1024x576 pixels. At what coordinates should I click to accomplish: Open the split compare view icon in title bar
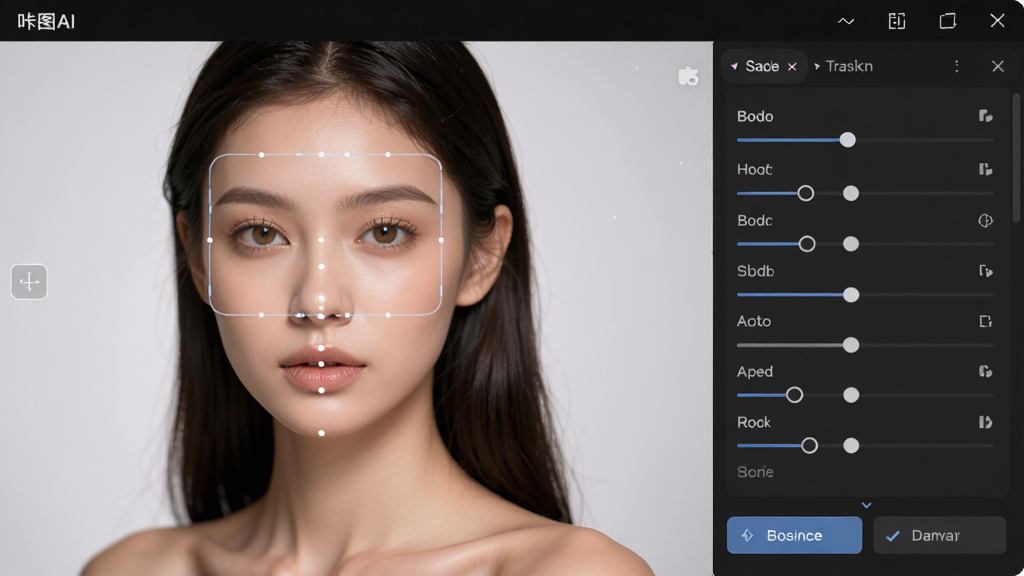pyautogui.click(x=897, y=21)
